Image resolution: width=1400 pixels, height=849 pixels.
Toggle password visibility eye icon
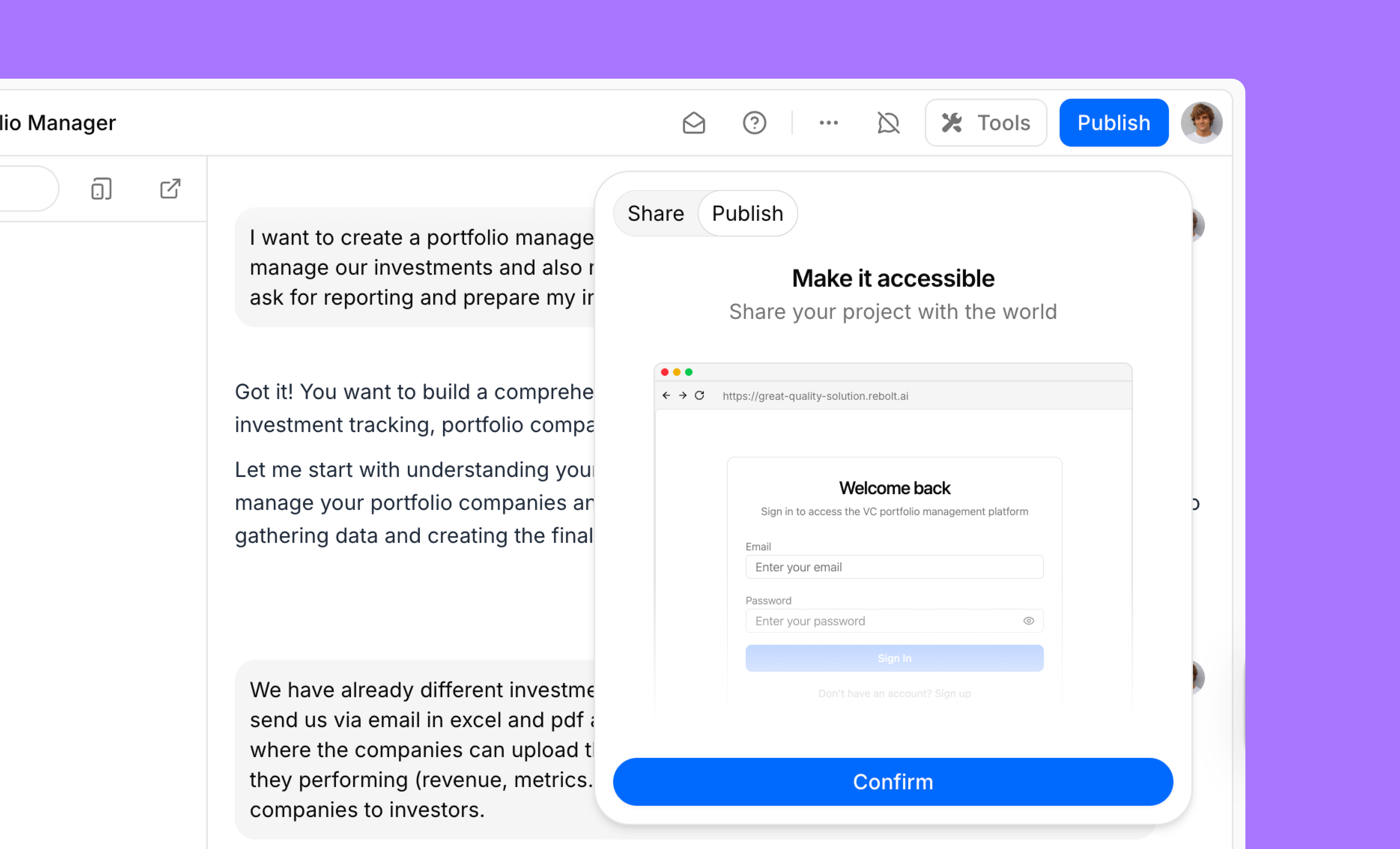point(1028,621)
